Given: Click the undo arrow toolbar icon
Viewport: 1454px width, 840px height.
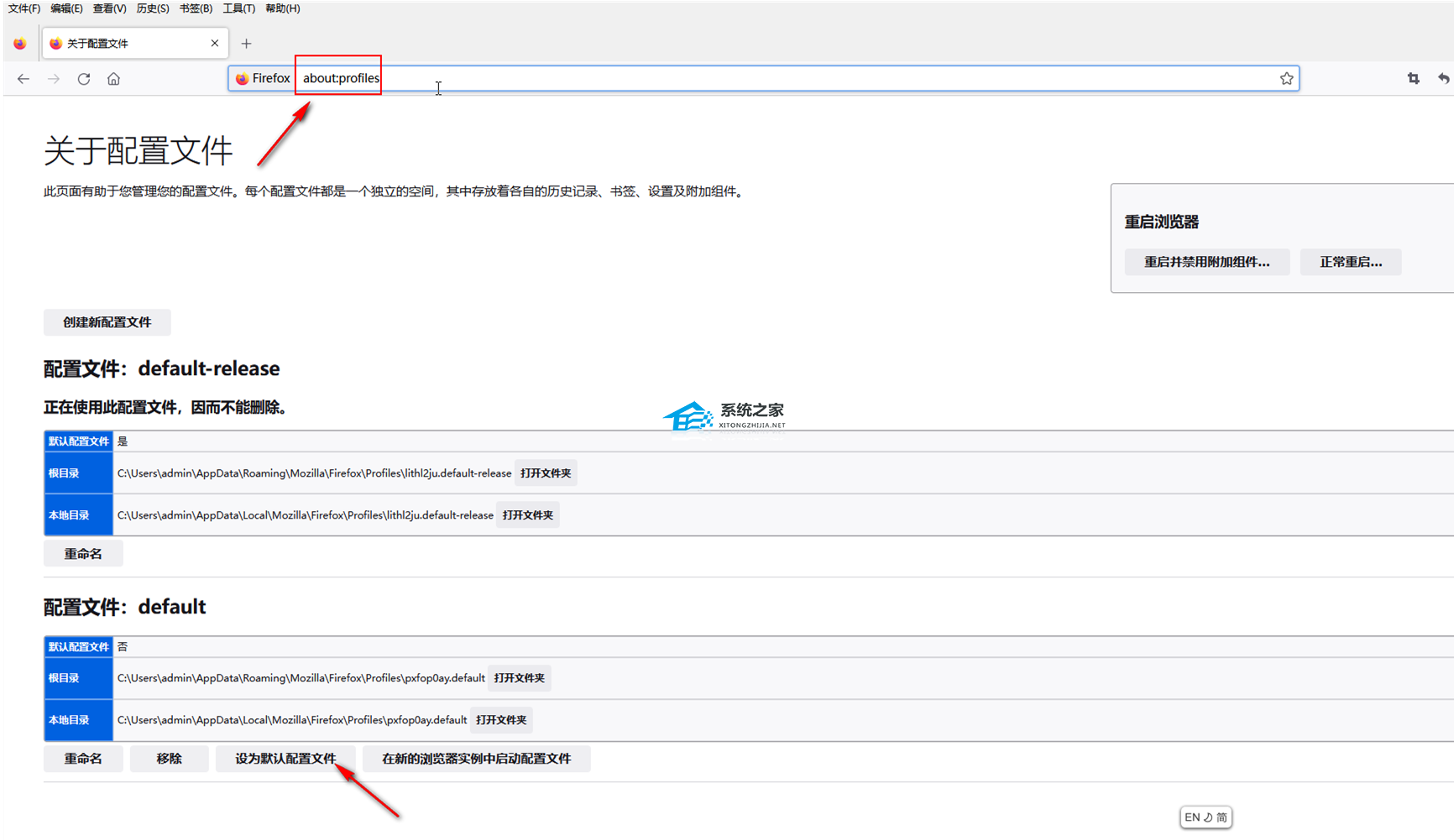Looking at the screenshot, I should pos(1443,79).
